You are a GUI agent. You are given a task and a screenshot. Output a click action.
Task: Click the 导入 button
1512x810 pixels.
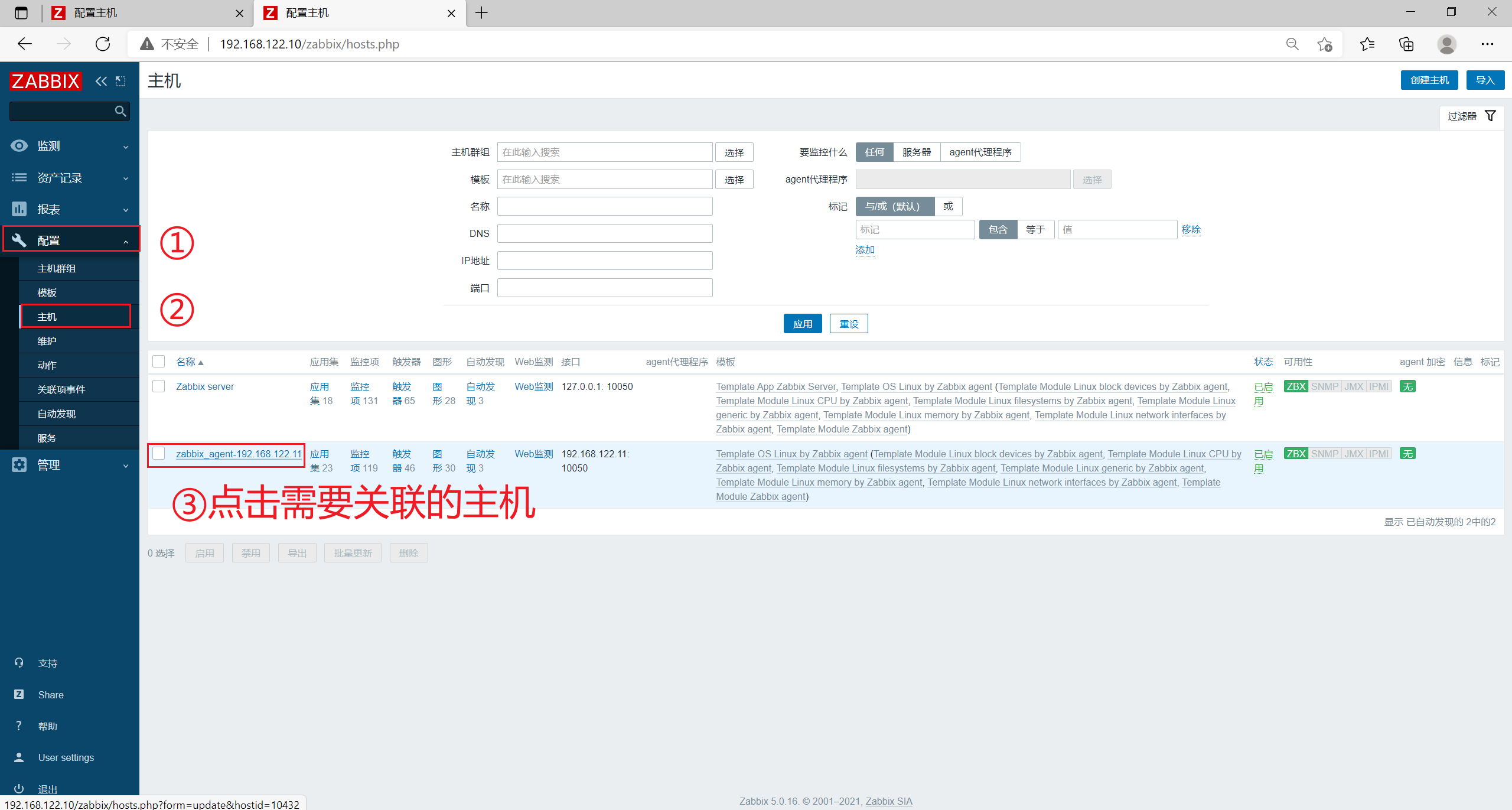tap(1485, 80)
